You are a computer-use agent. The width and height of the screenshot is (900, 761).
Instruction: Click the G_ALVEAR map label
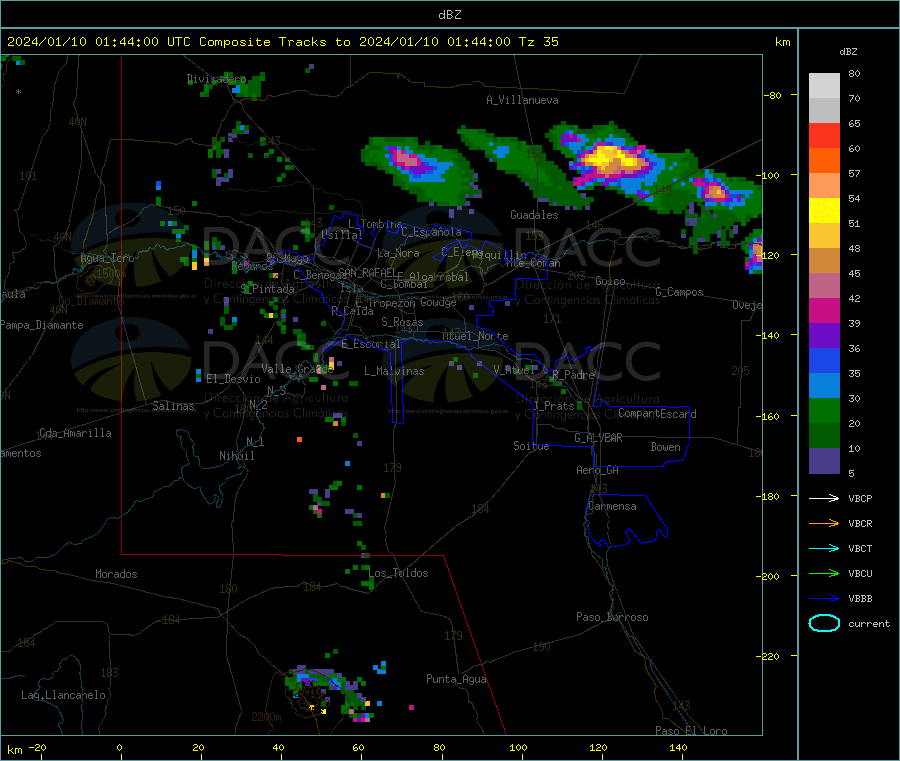[x=598, y=438]
